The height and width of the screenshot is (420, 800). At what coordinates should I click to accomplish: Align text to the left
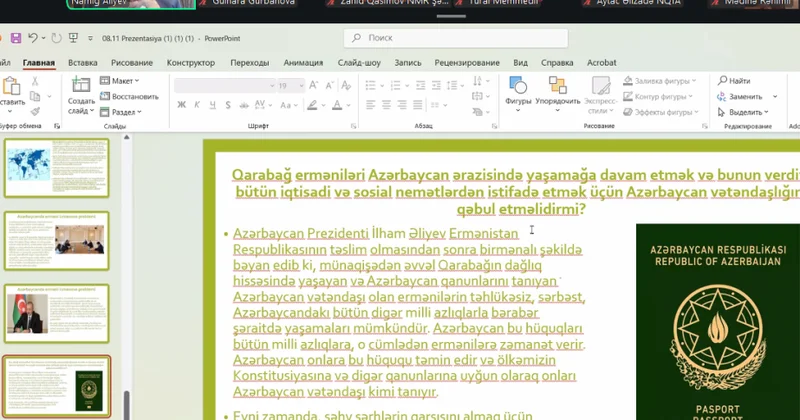point(370,105)
